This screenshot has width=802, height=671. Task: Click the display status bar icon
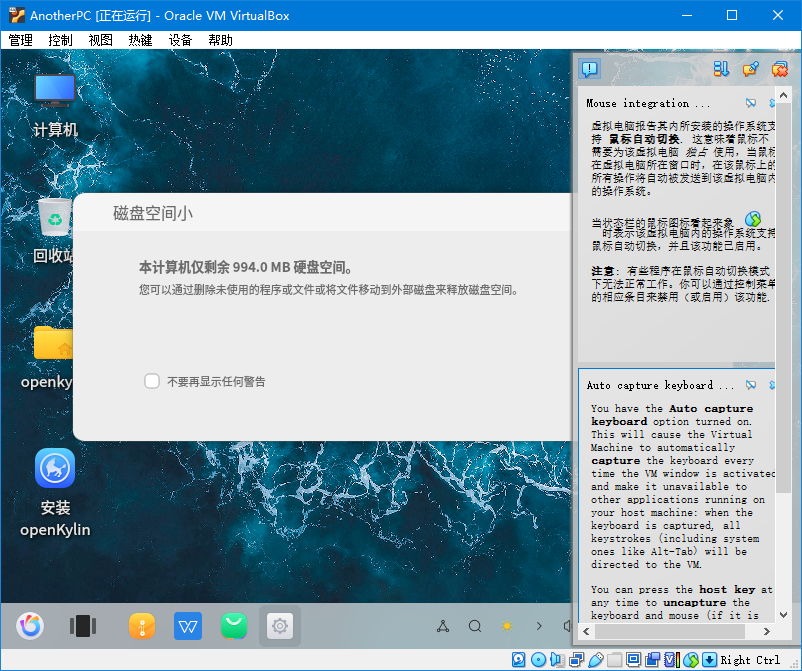coord(633,660)
